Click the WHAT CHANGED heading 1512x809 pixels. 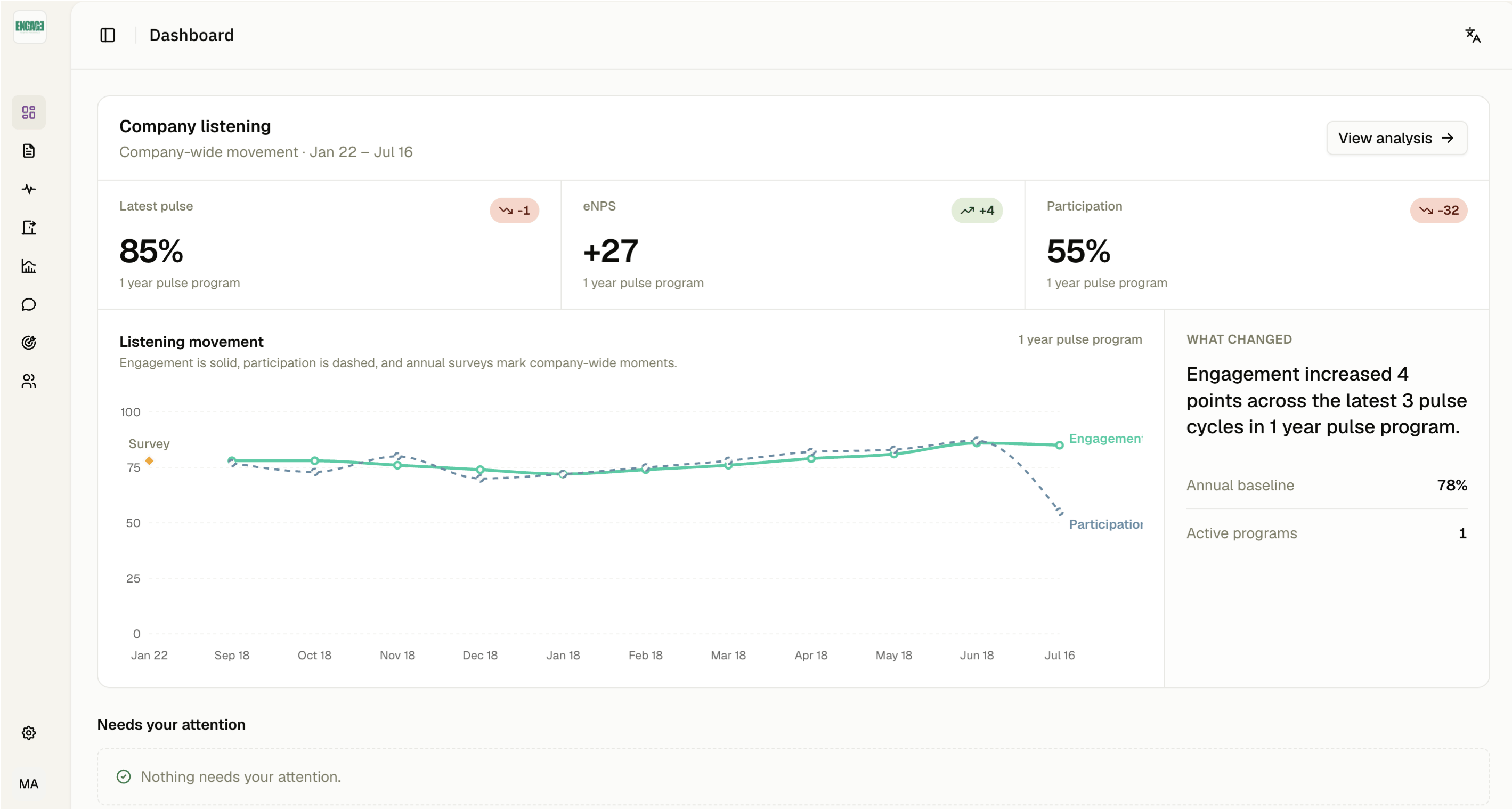(1239, 339)
